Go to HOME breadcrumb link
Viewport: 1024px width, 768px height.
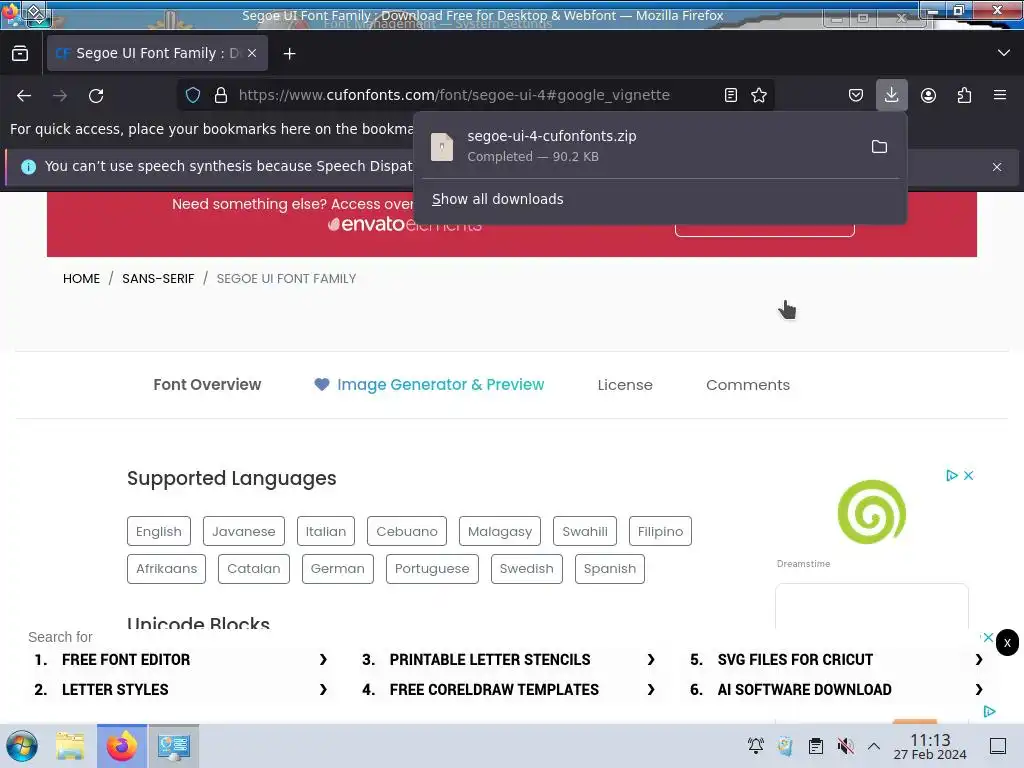pos(81,279)
